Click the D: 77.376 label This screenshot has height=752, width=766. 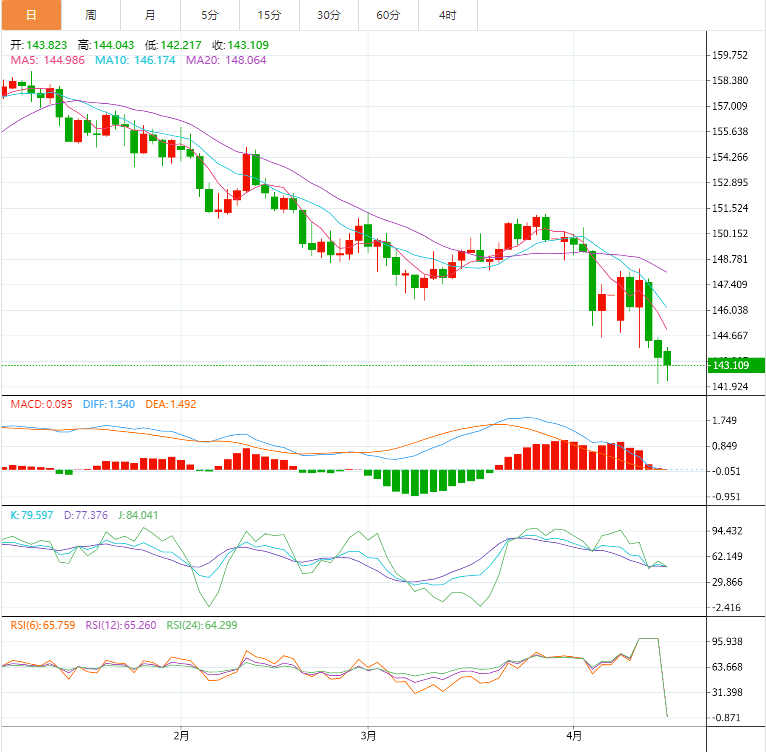click(85, 515)
